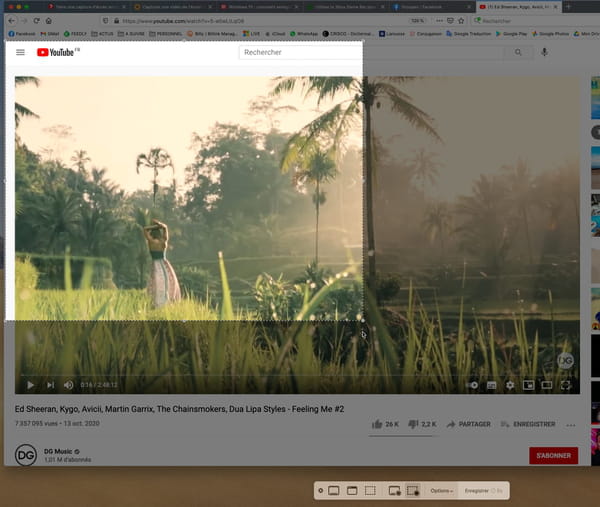Viewport: 600px width, 507px height.
Task: Open DG Music channel avatar
Action: [26, 455]
